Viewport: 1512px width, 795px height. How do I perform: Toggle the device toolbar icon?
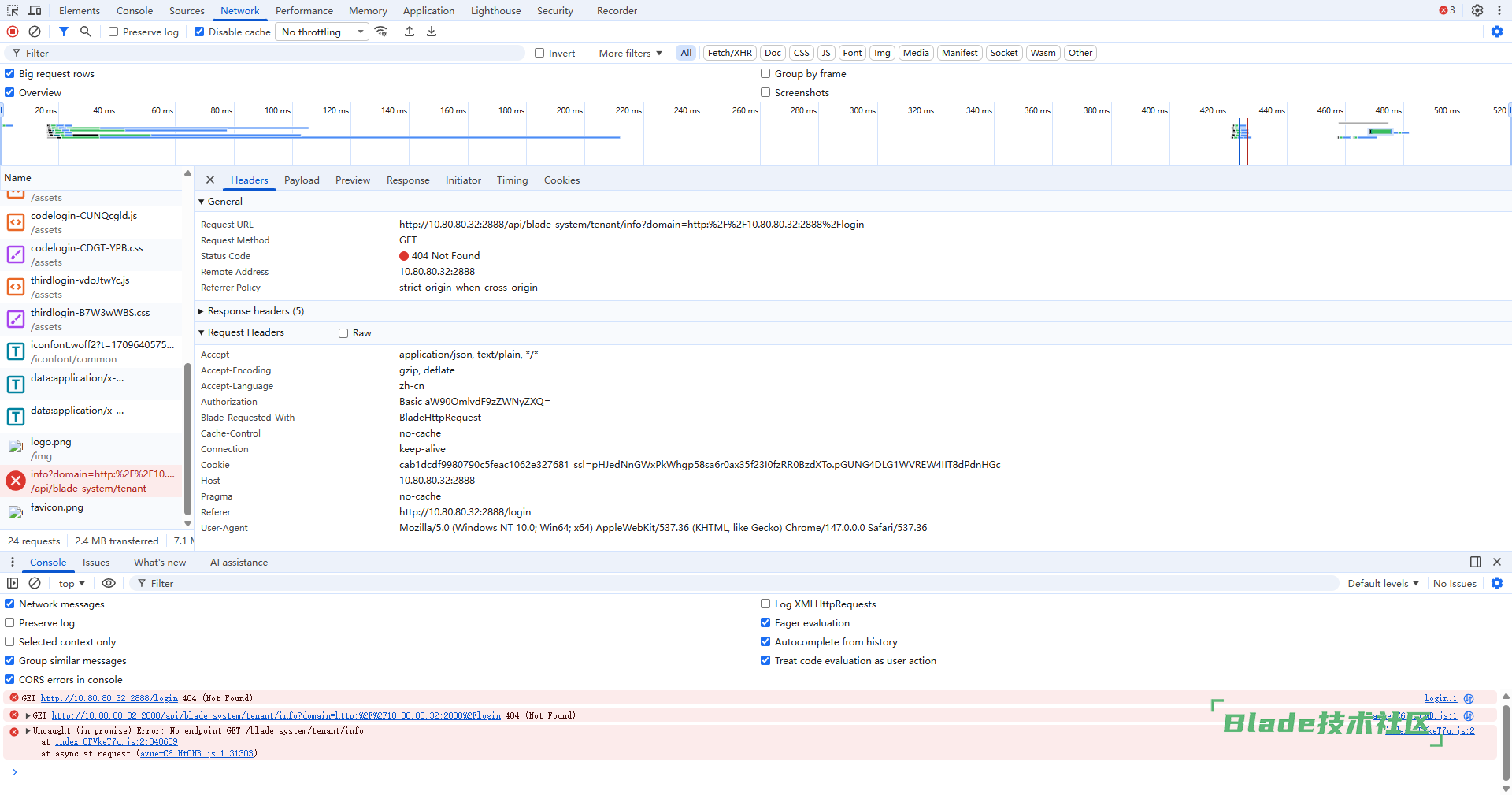click(x=35, y=10)
